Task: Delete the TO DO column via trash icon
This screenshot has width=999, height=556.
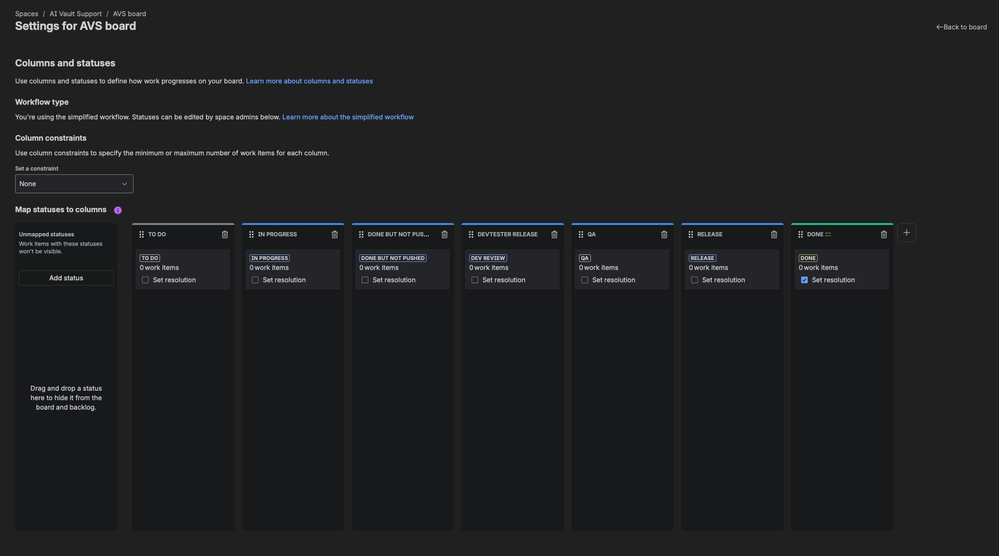Action: tap(225, 234)
